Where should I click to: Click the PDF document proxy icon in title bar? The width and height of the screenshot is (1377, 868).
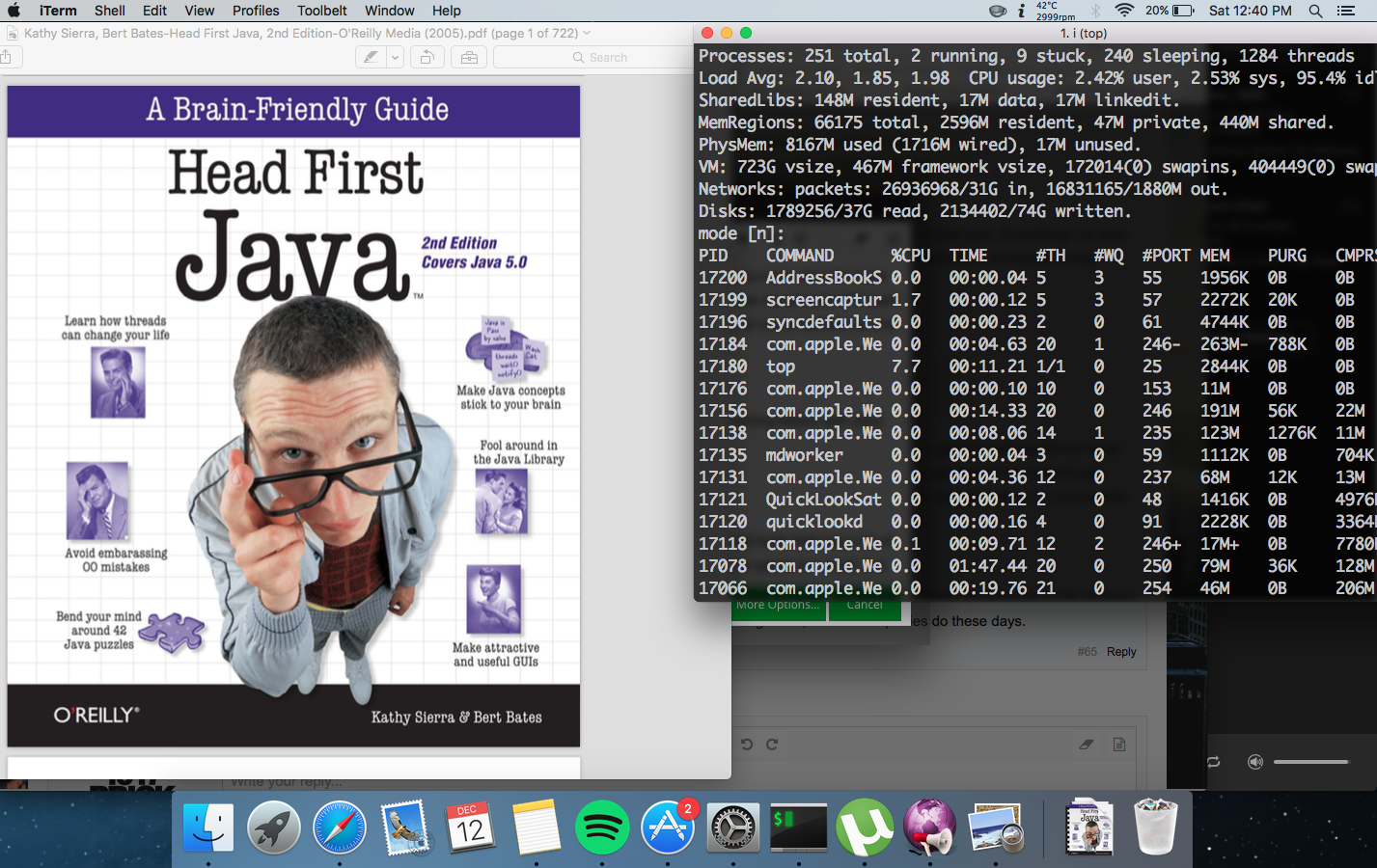pyautogui.click(x=13, y=34)
